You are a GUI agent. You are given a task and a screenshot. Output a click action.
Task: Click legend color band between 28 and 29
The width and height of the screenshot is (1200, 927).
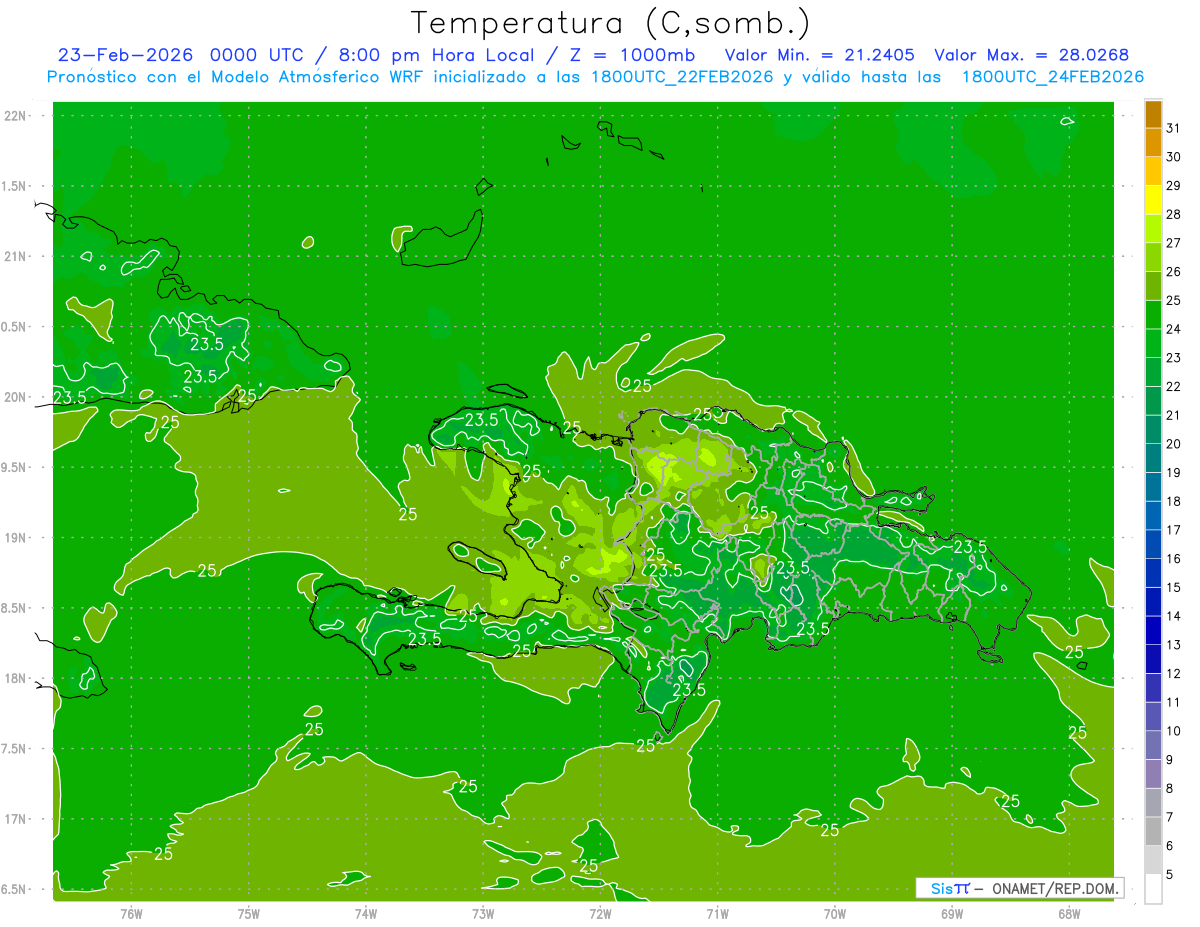point(1153,199)
